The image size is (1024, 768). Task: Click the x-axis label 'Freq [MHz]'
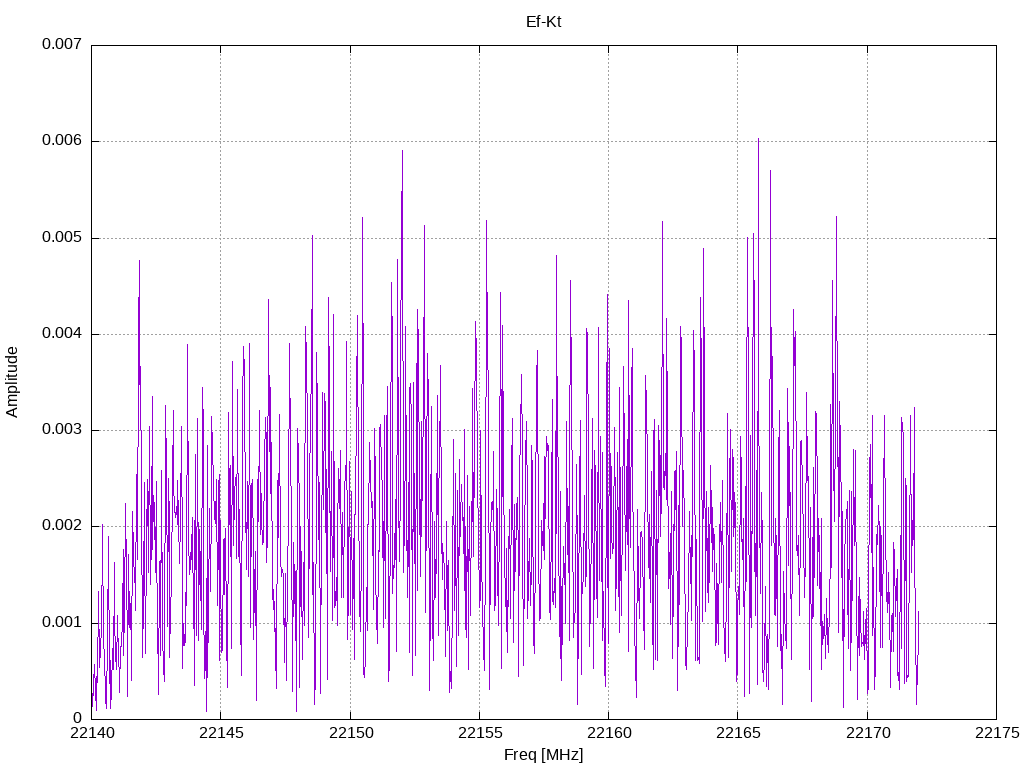click(543, 755)
